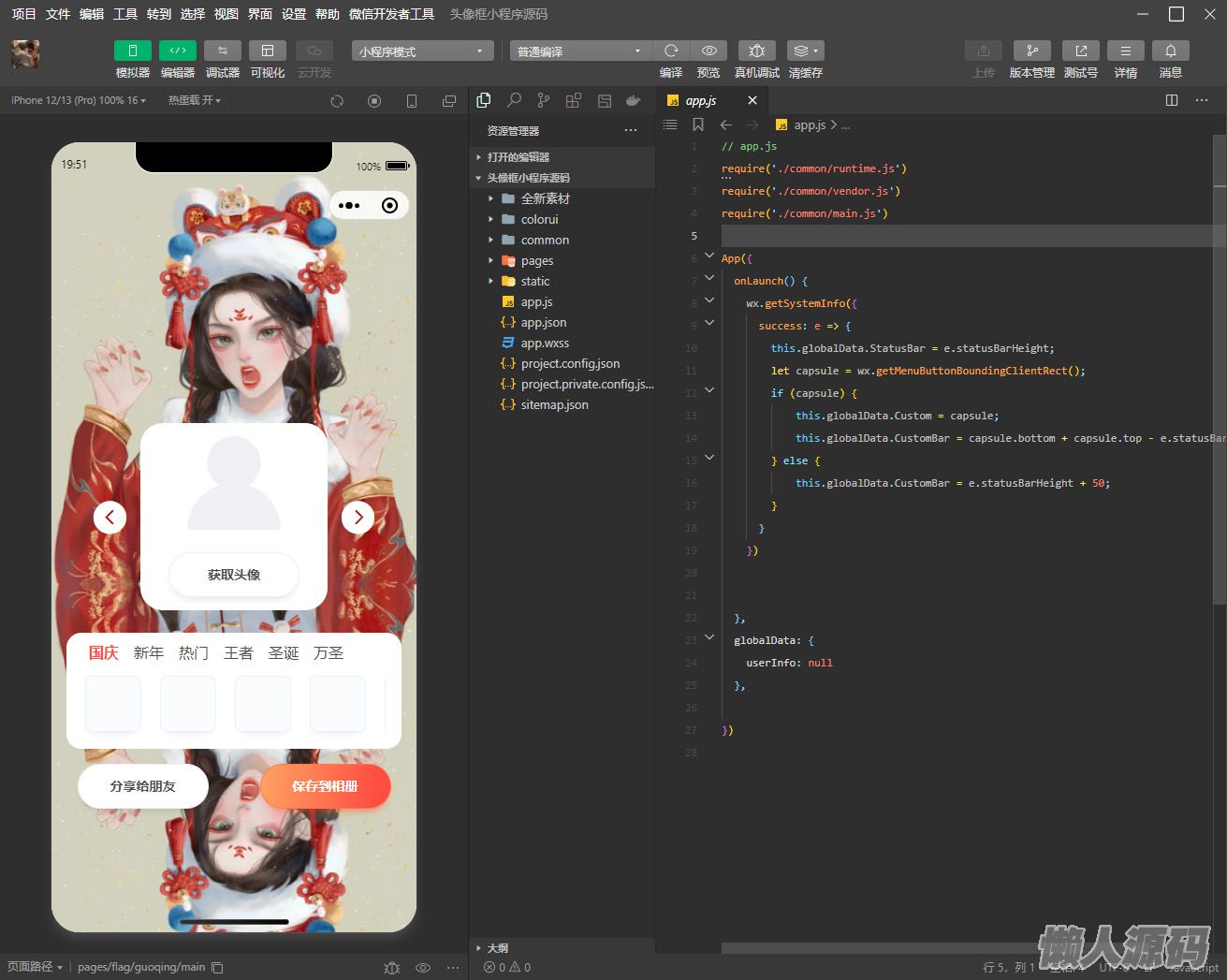Click the compile refresh icon

[x=671, y=51]
